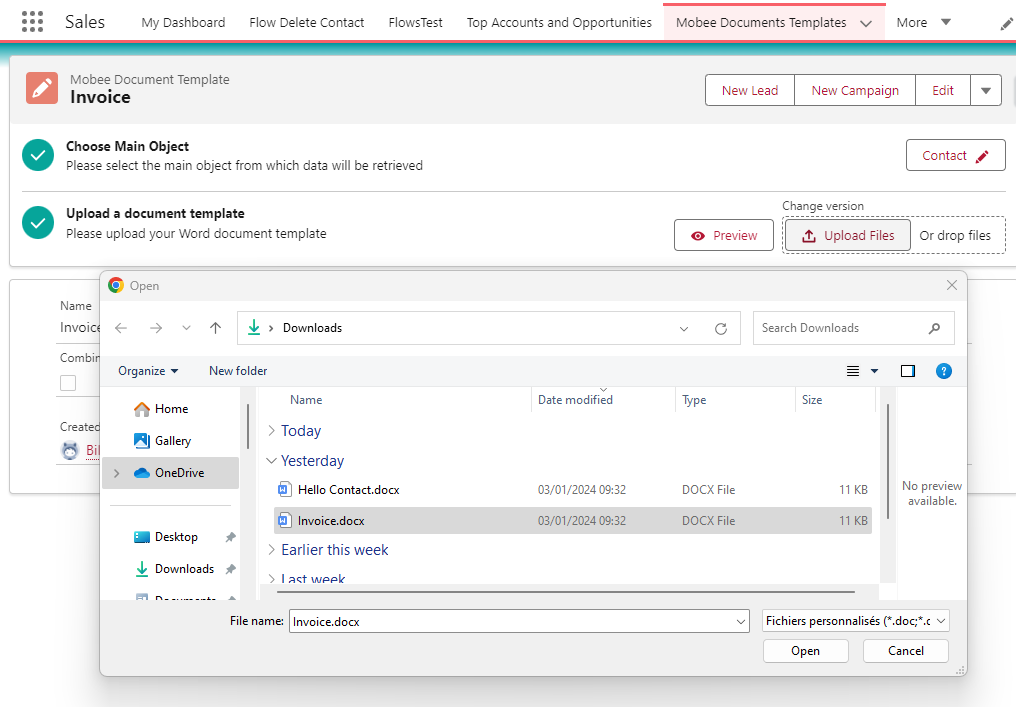The width and height of the screenshot is (1016, 707).
Task: Open the blue help question mark icon
Action: [943, 371]
